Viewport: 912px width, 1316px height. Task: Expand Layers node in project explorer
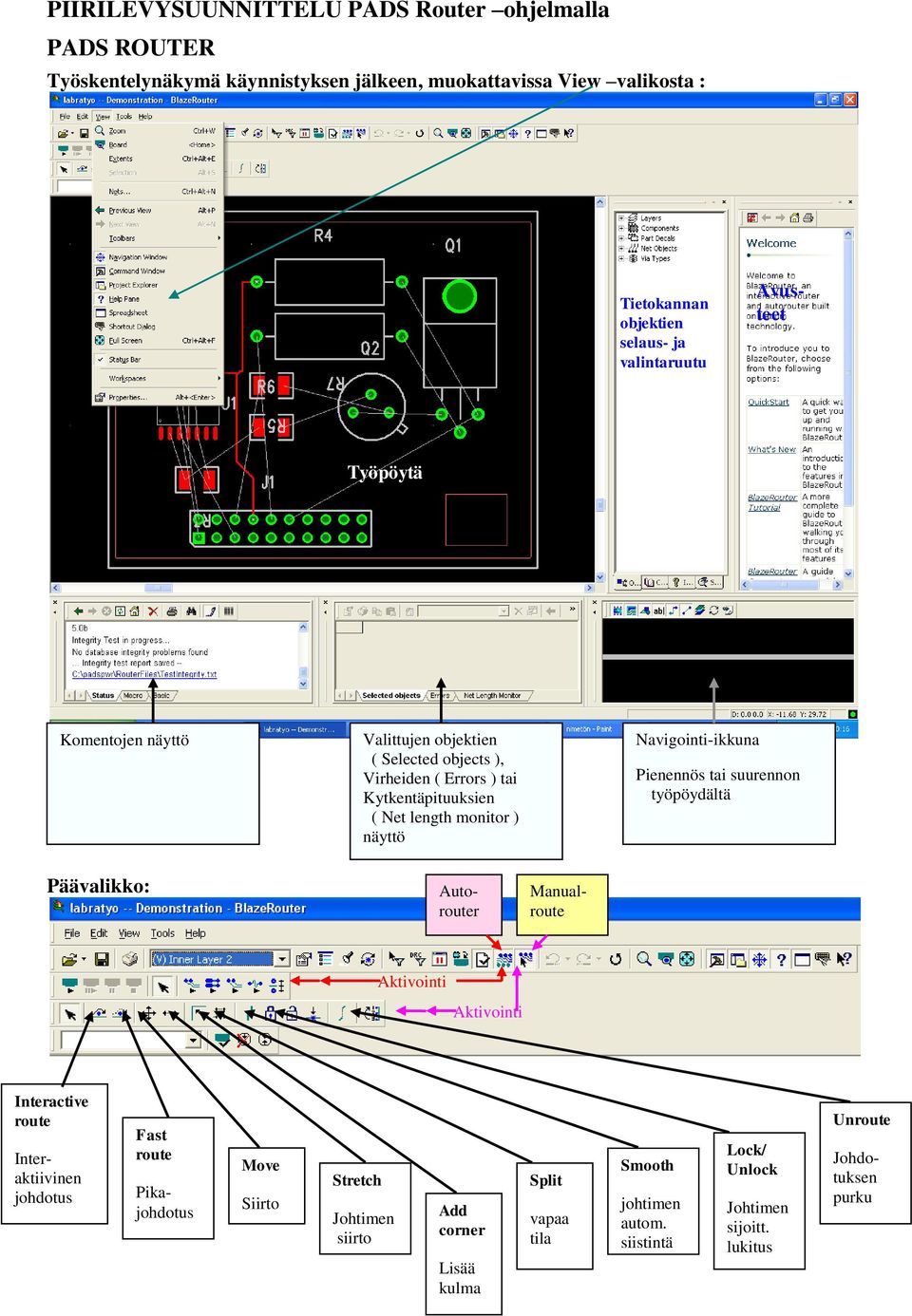621,218
